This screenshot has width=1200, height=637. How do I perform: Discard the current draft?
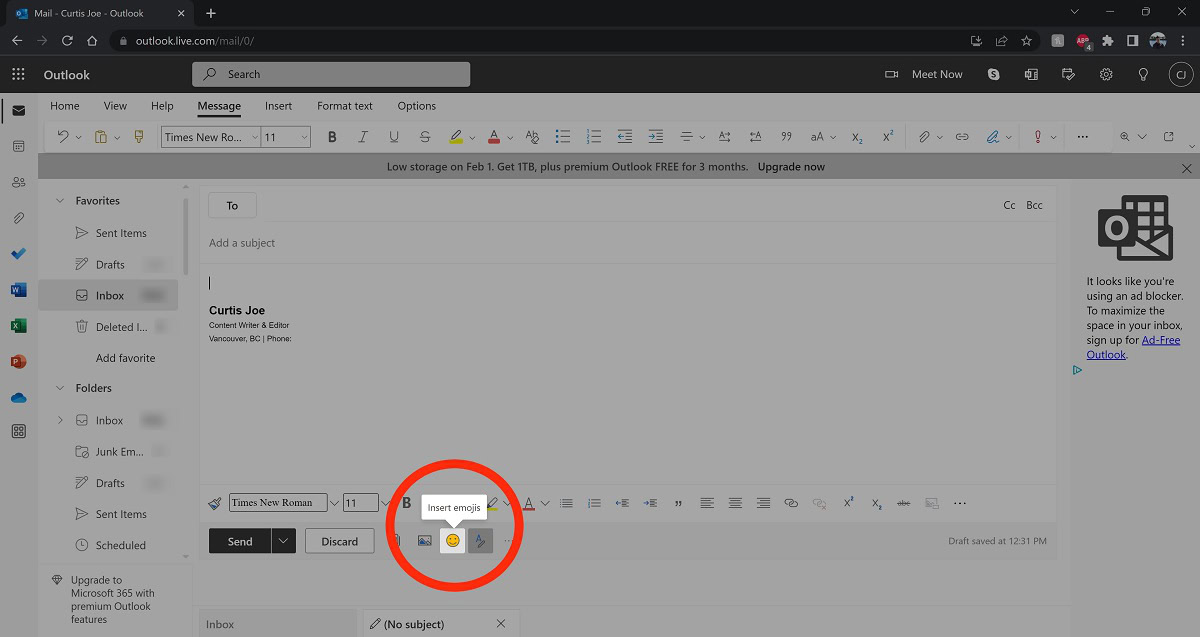339,541
